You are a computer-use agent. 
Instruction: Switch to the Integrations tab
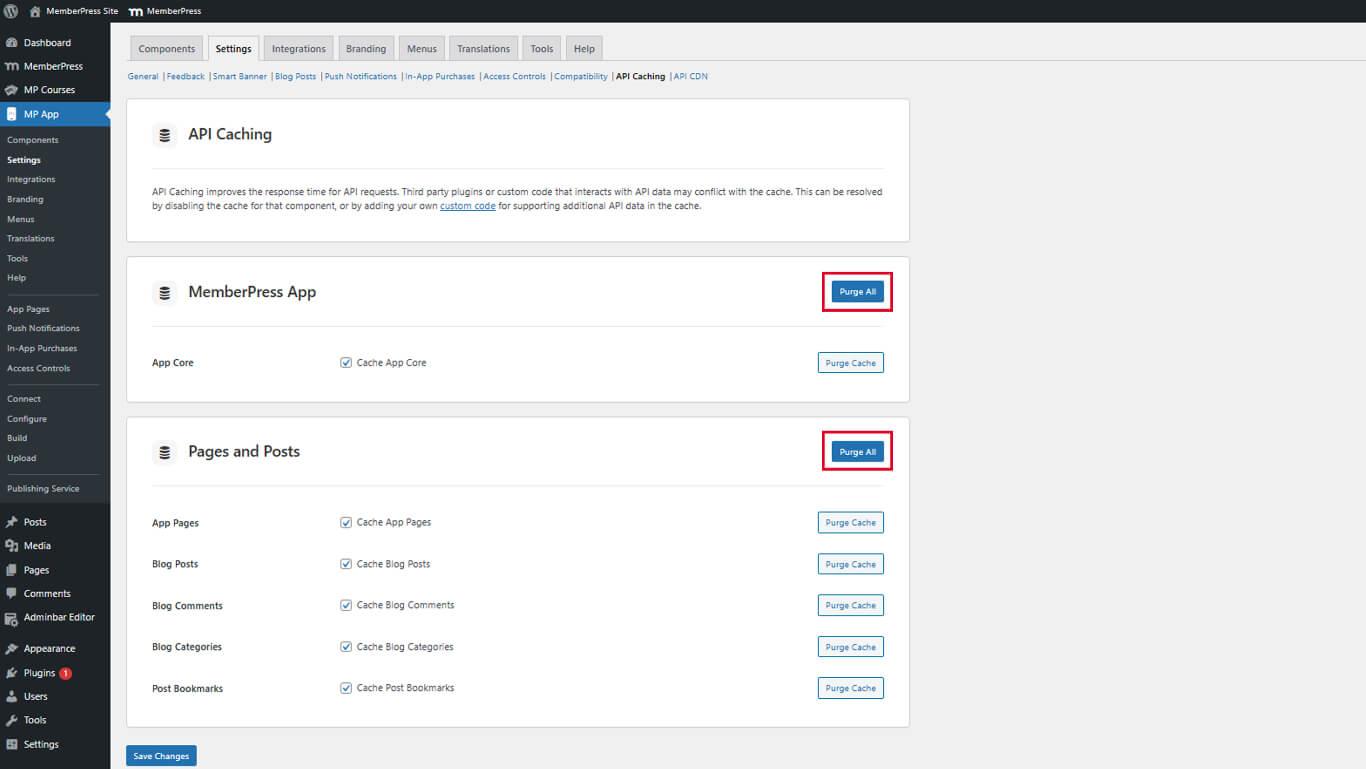point(298,47)
